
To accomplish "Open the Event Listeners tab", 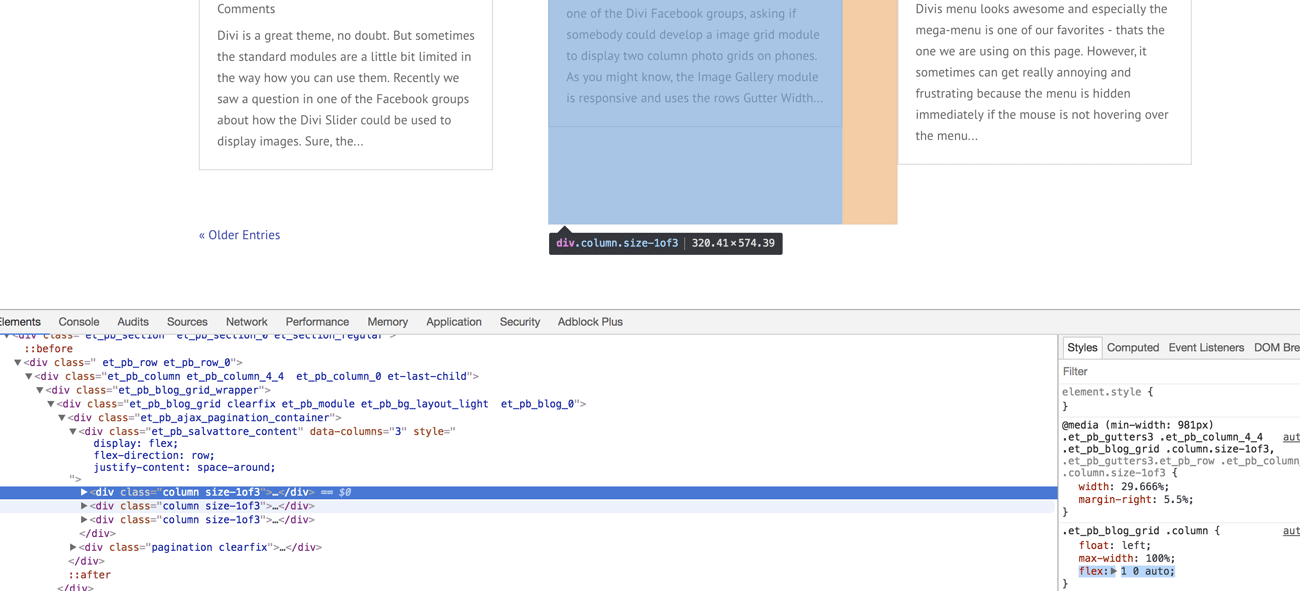I will click(x=1206, y=348).
